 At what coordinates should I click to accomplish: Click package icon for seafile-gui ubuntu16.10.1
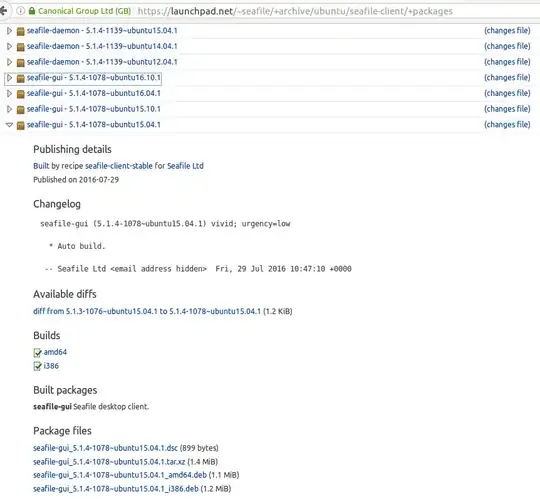tap(21, 79)
